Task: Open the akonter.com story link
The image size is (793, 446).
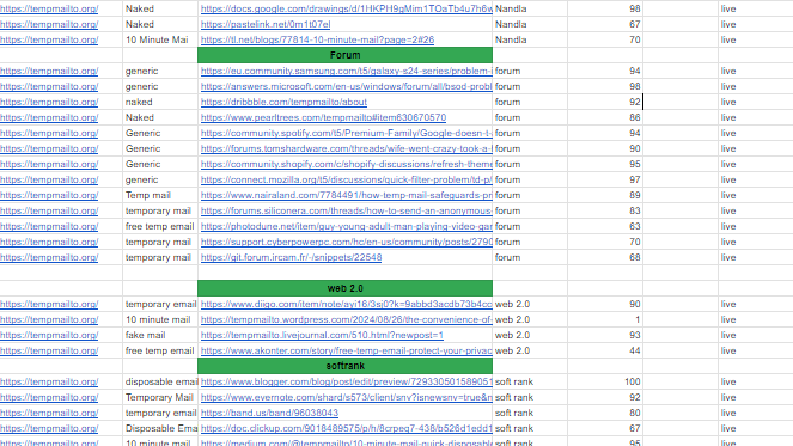Action: pos(346,350)
